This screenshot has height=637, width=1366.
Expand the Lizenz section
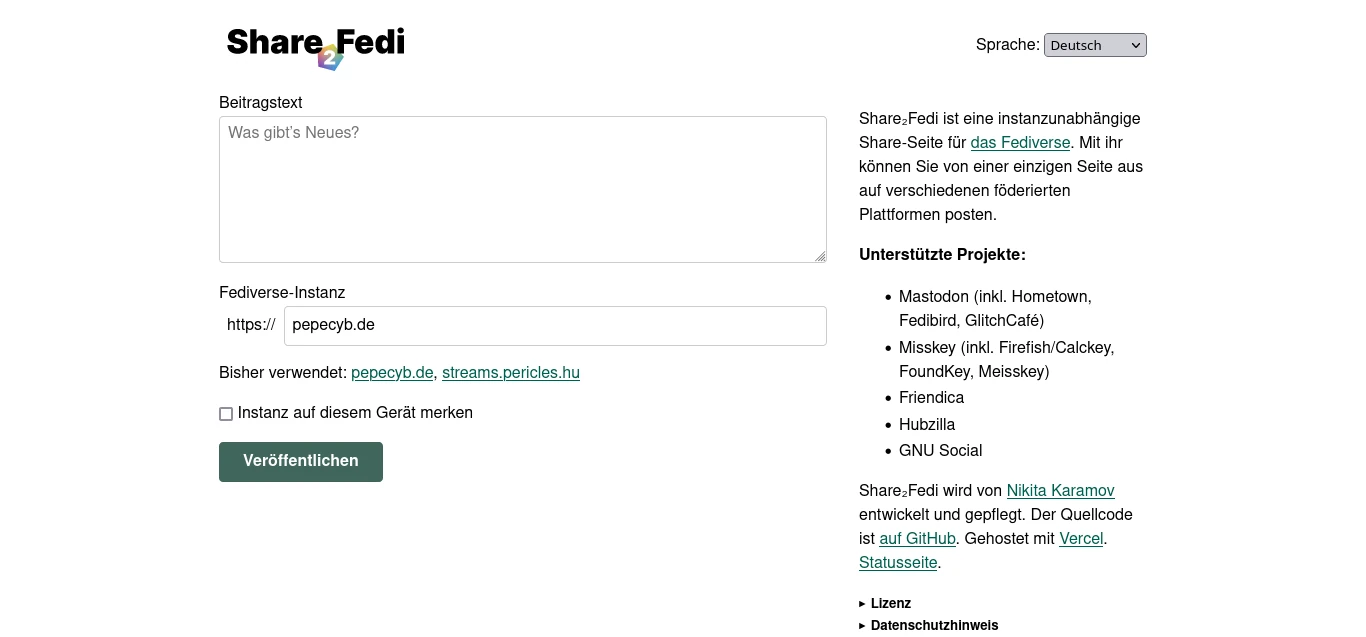point(890,604)
